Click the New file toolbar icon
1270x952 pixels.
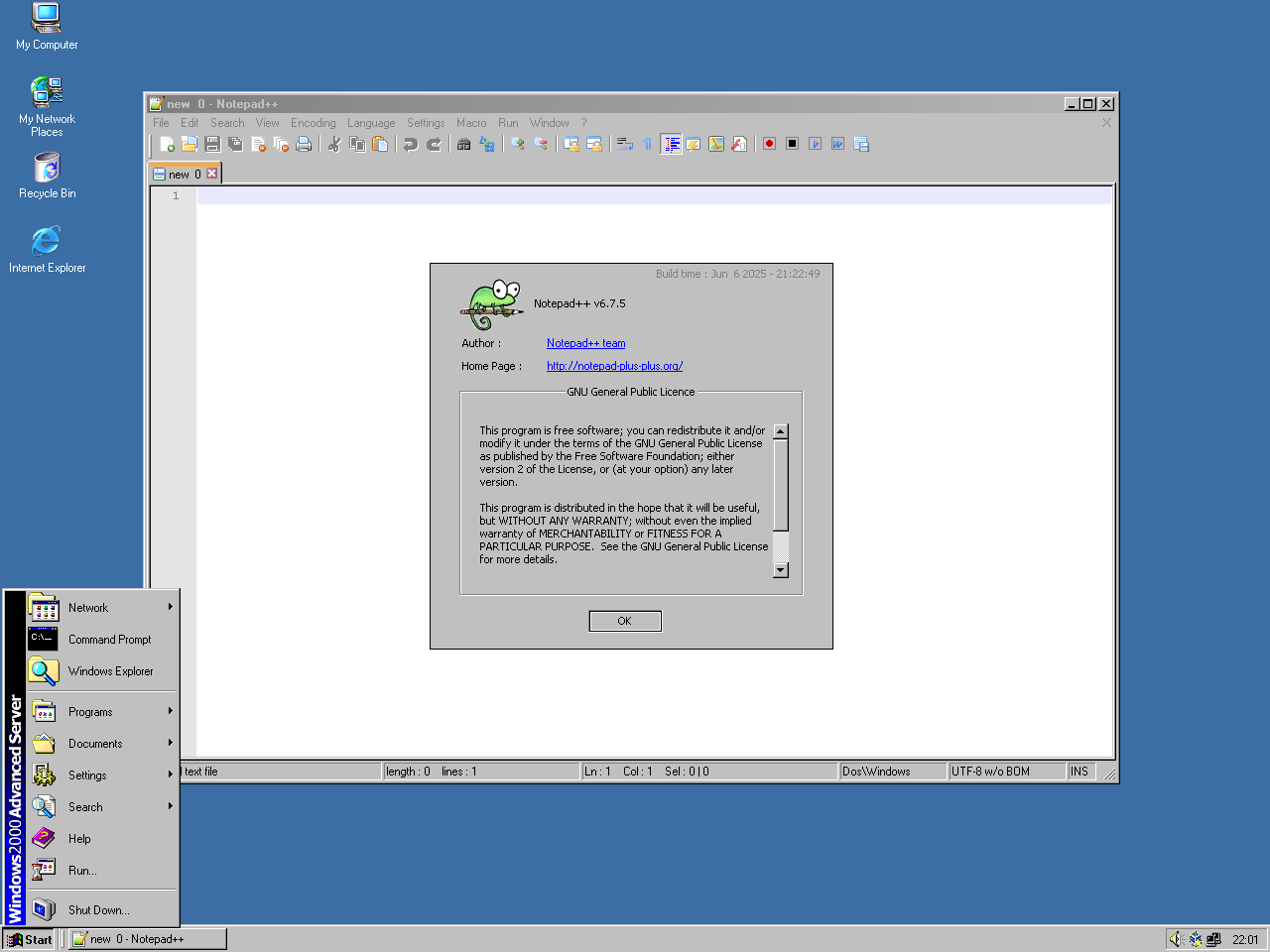[x=168, y=144]
